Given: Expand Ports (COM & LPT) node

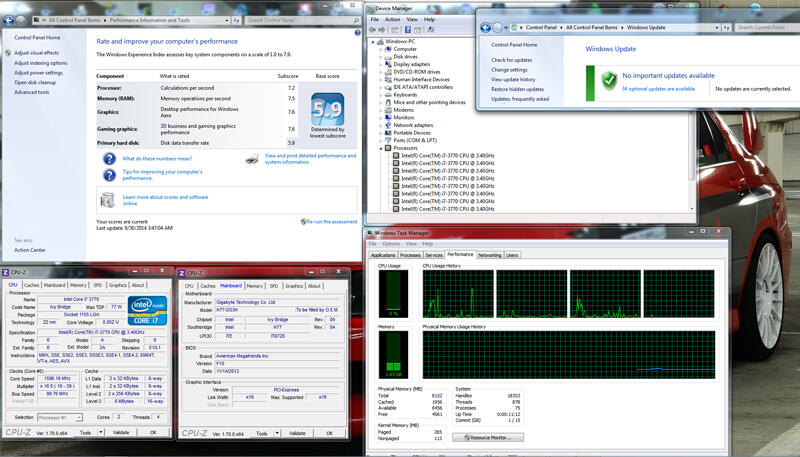Looking at the screenshot, I should (381, 140).
